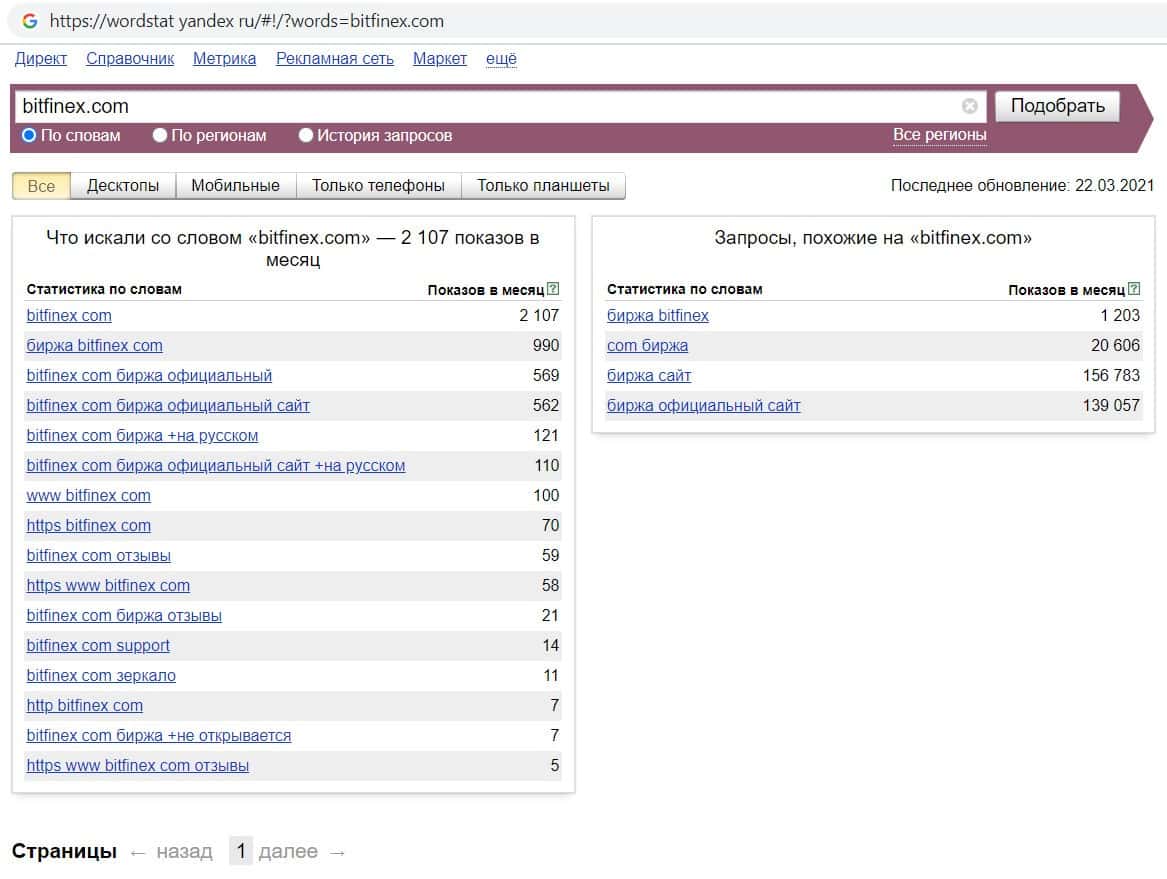The image size is (1167, 879).
Task: Go to next page with 'далее'
Action: [x=288, y=852]
